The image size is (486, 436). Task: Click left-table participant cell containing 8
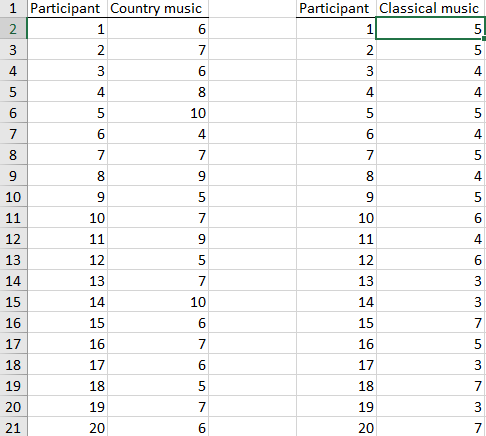click(67, 176)
